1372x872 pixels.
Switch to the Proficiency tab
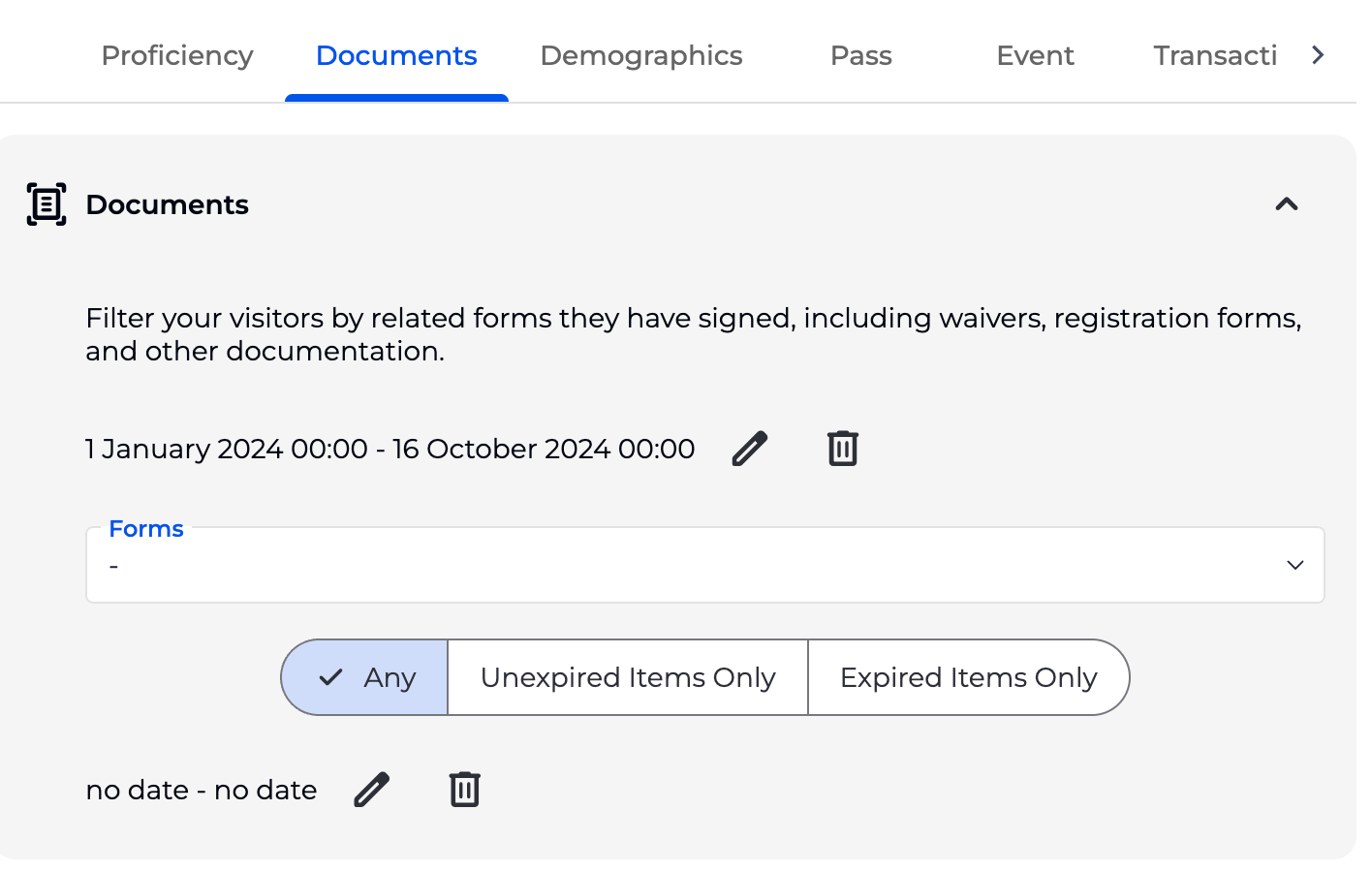point(177,56)
